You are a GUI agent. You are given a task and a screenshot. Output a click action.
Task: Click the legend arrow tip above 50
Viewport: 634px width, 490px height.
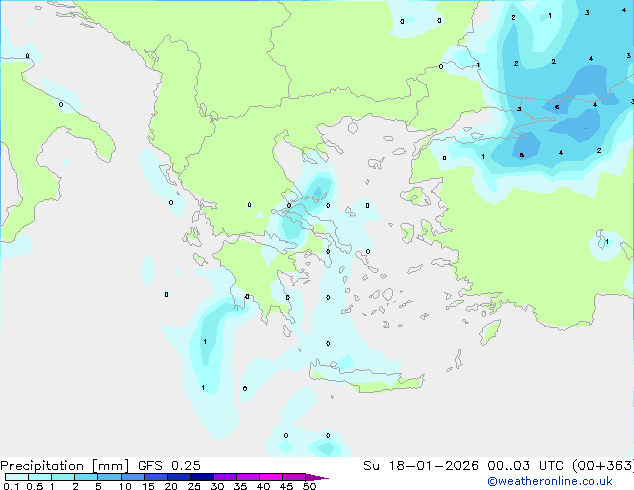point(317,477)
